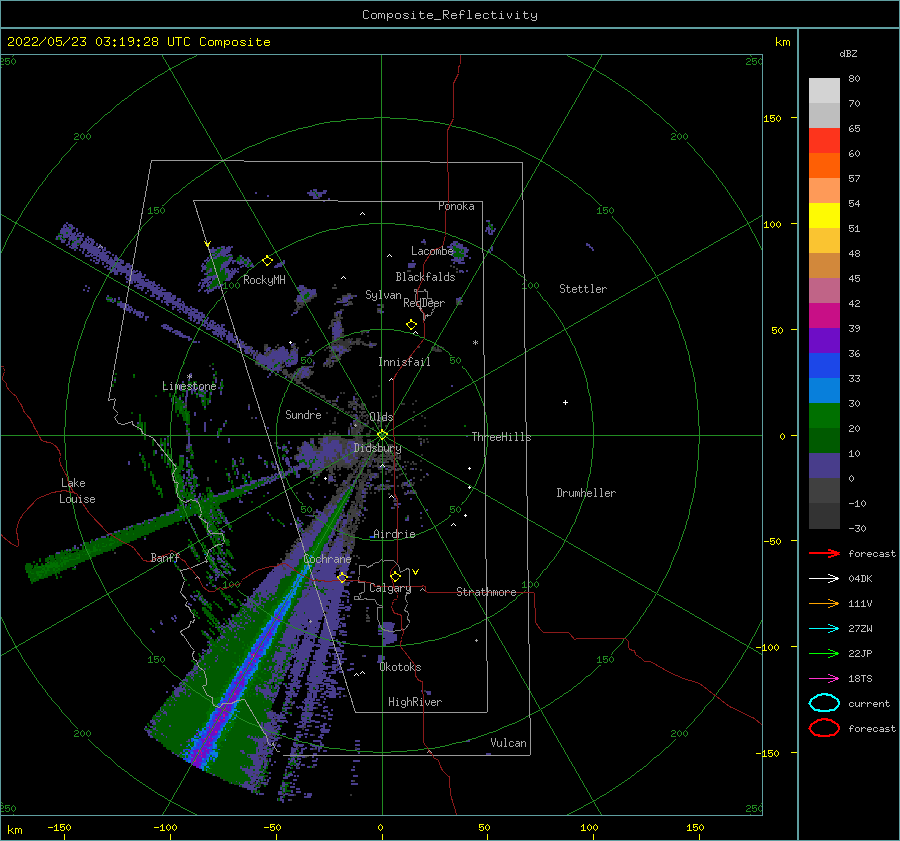Viewport: 900px width, 841px height.
Task: Select the 20 dBZ dark green swatch
Action: click(824, 440)
